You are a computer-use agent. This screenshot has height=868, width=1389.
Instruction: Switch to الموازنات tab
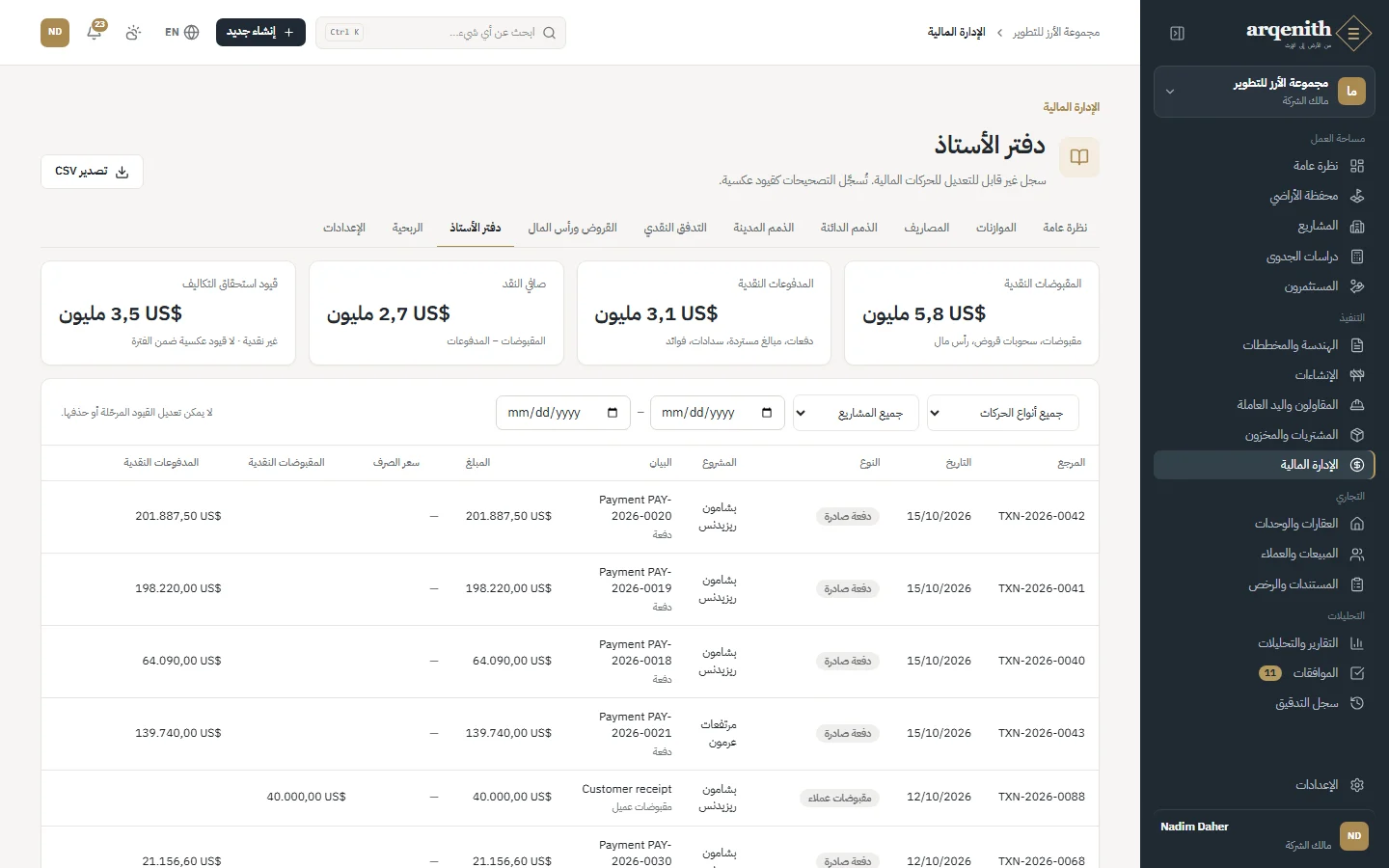pyautogui.click(x=996, y=228)
